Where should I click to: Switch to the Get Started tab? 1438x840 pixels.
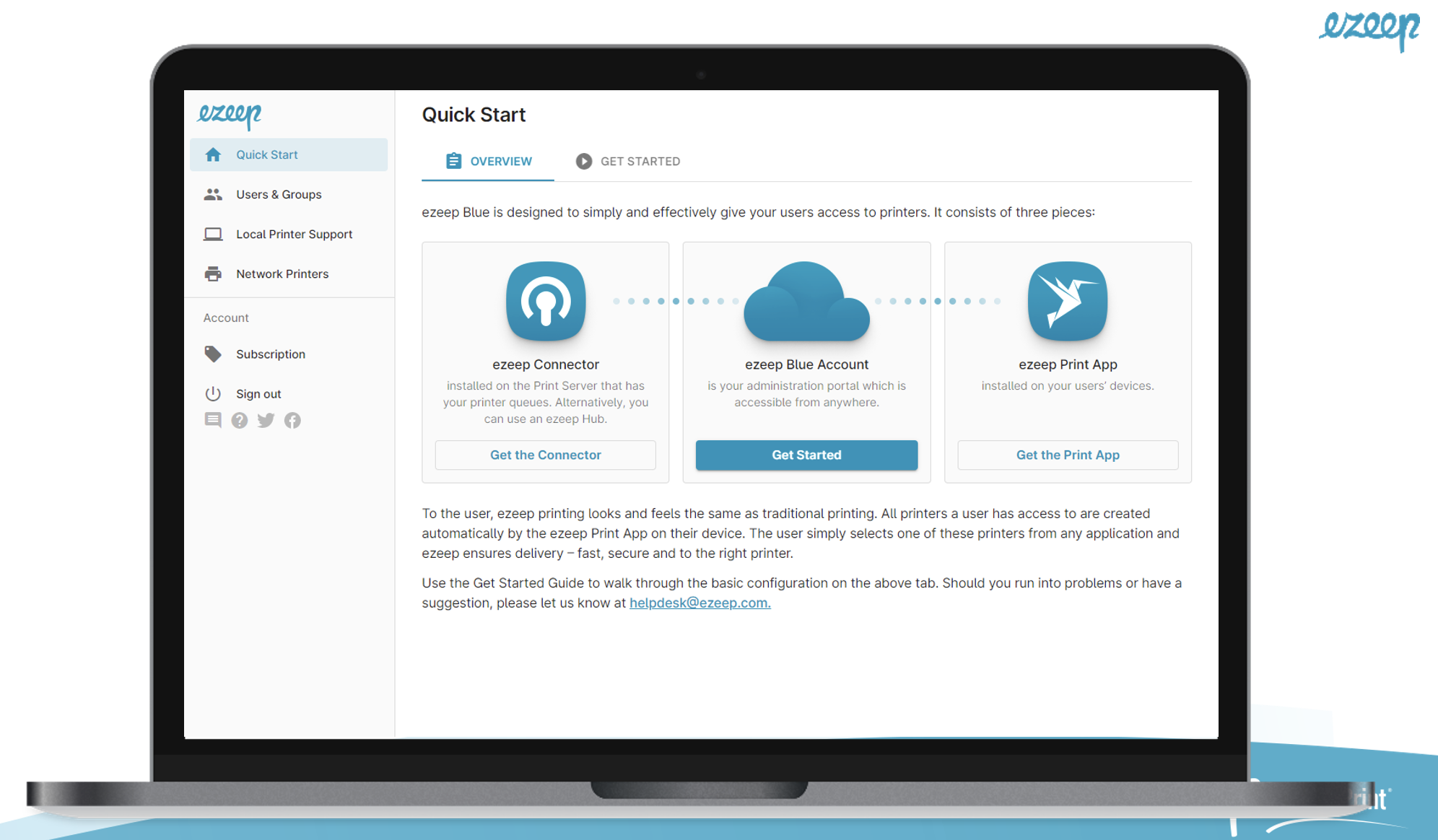pos(628,161)
